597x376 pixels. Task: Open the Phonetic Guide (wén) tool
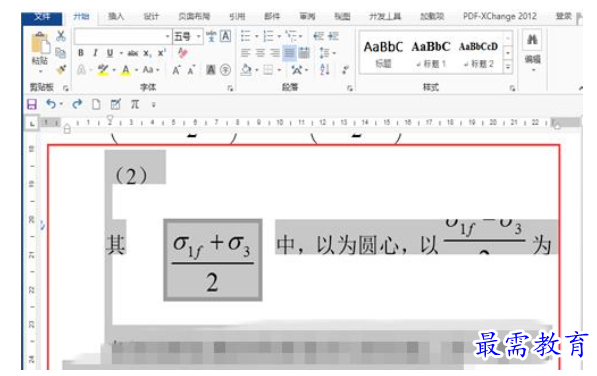pyautogui.click(x=211, y=37)
